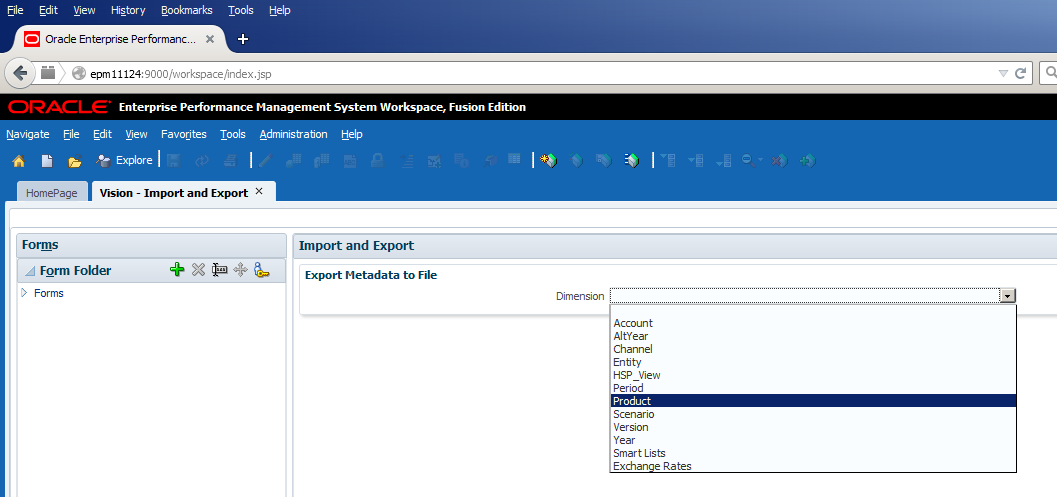Click the greyed-out Refresh arrows icon
Image resolution: width=1057 pixels, height=497 pixels.
click(x=202, y=160)
